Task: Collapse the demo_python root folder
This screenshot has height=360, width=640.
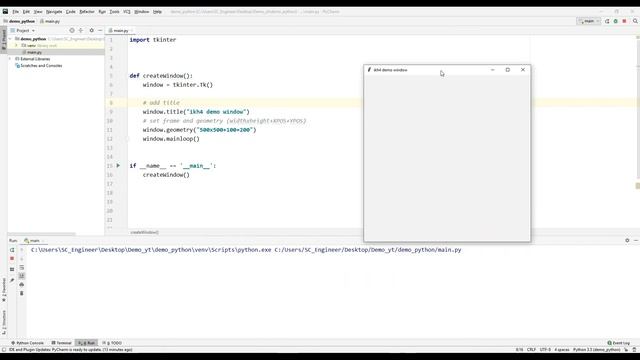Action: (11, 39)
